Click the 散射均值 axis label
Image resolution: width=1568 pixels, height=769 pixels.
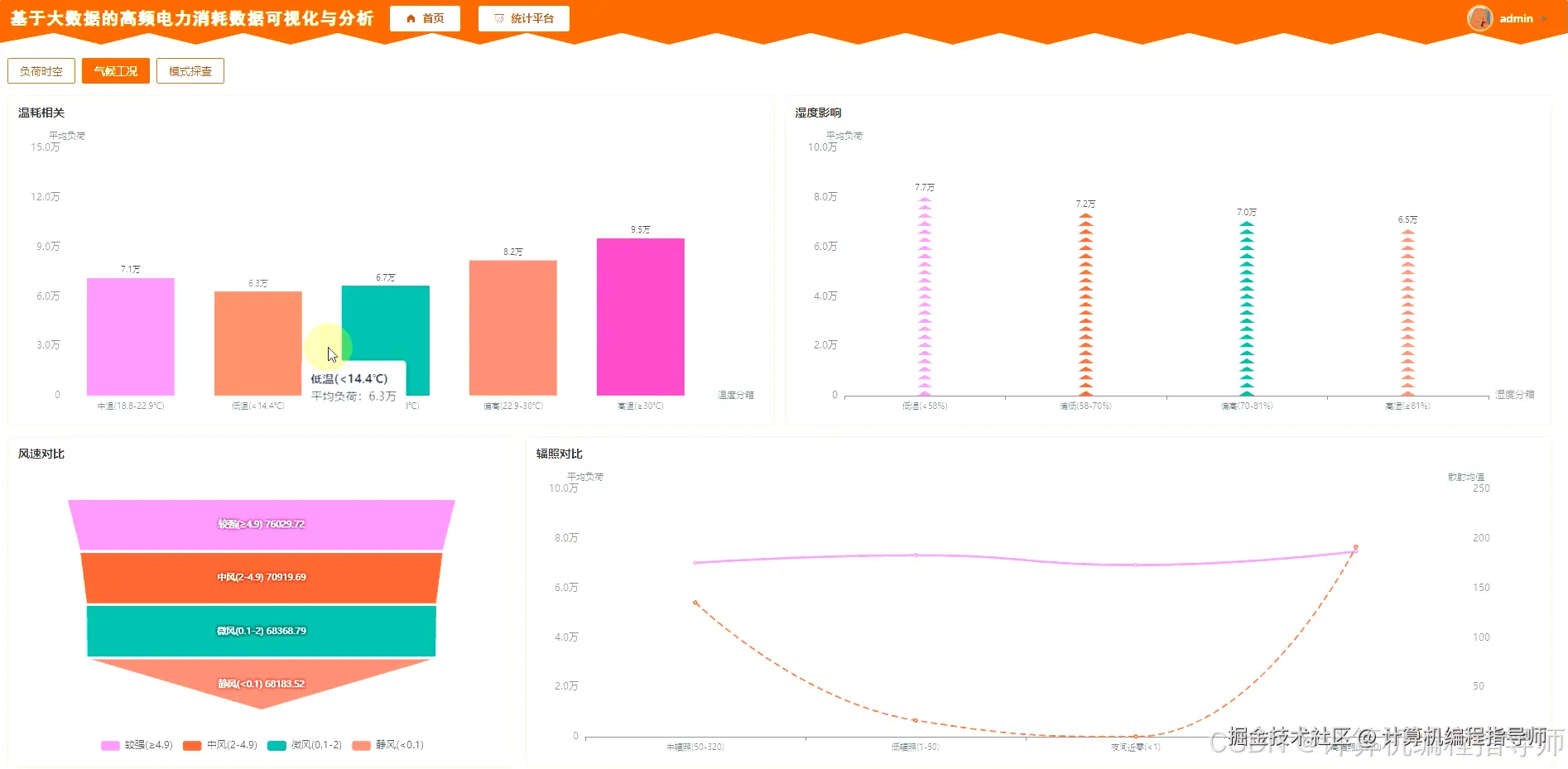click(1466, 477)
